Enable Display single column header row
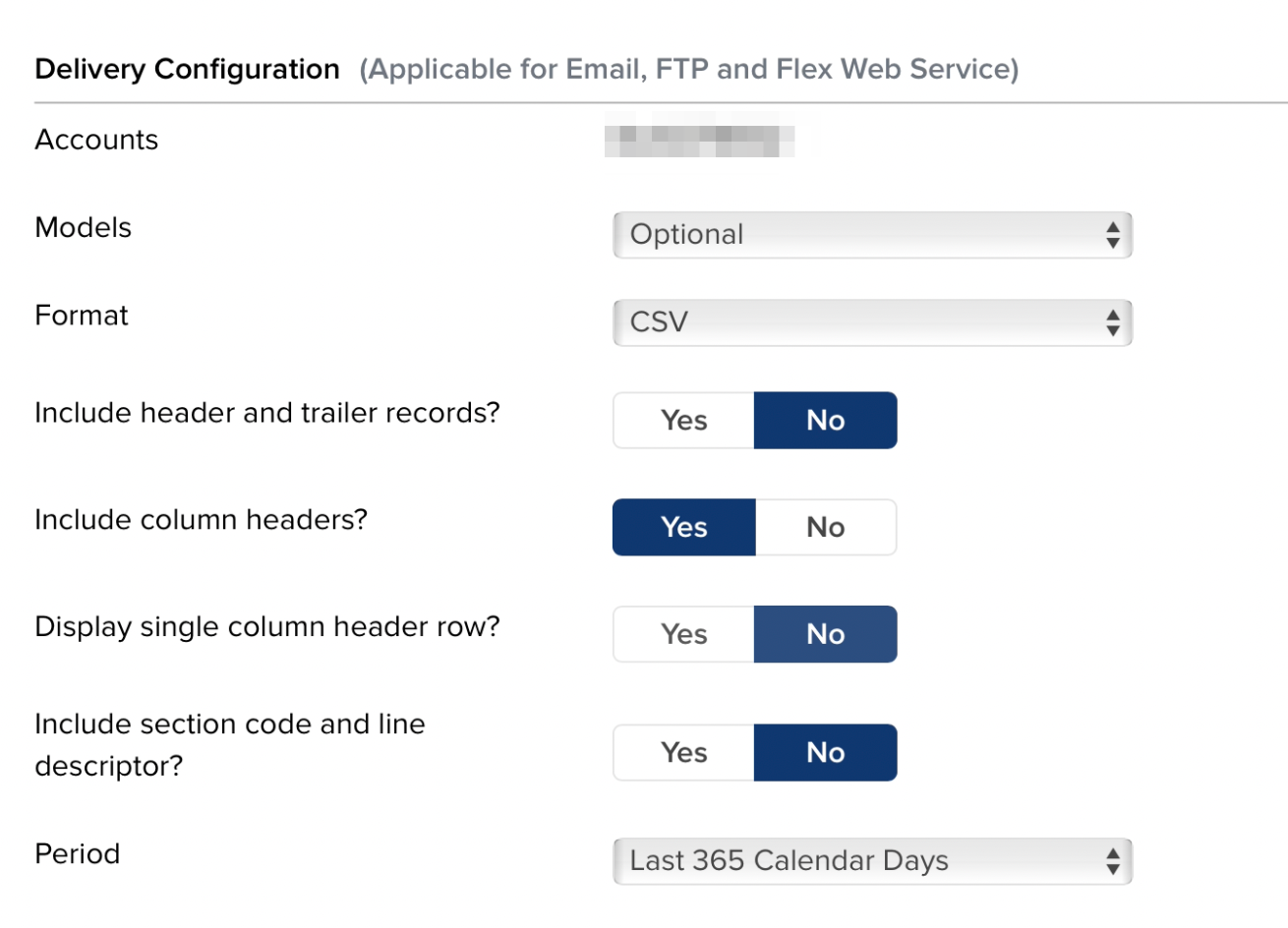 [682, 634]
